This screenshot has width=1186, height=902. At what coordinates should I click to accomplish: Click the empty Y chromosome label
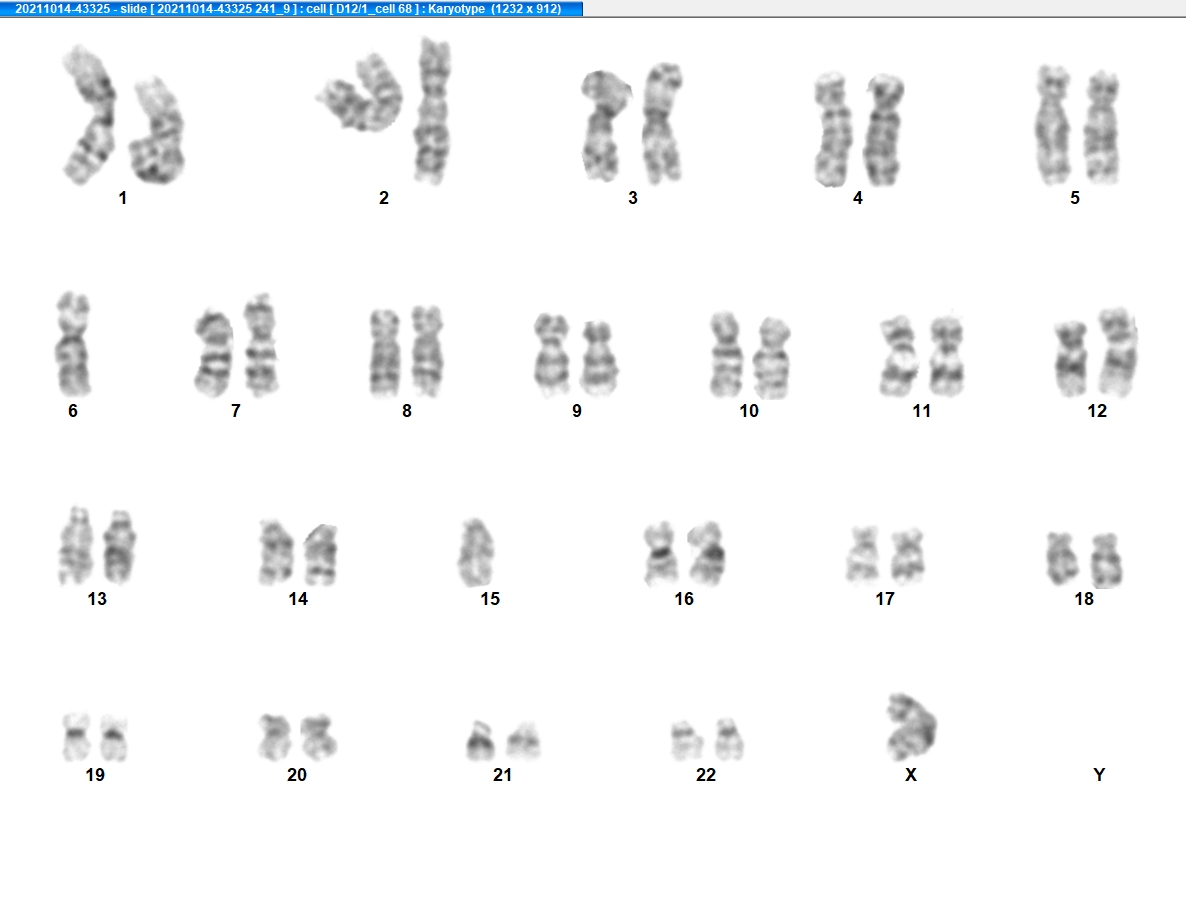click(x=1099, y=774)
